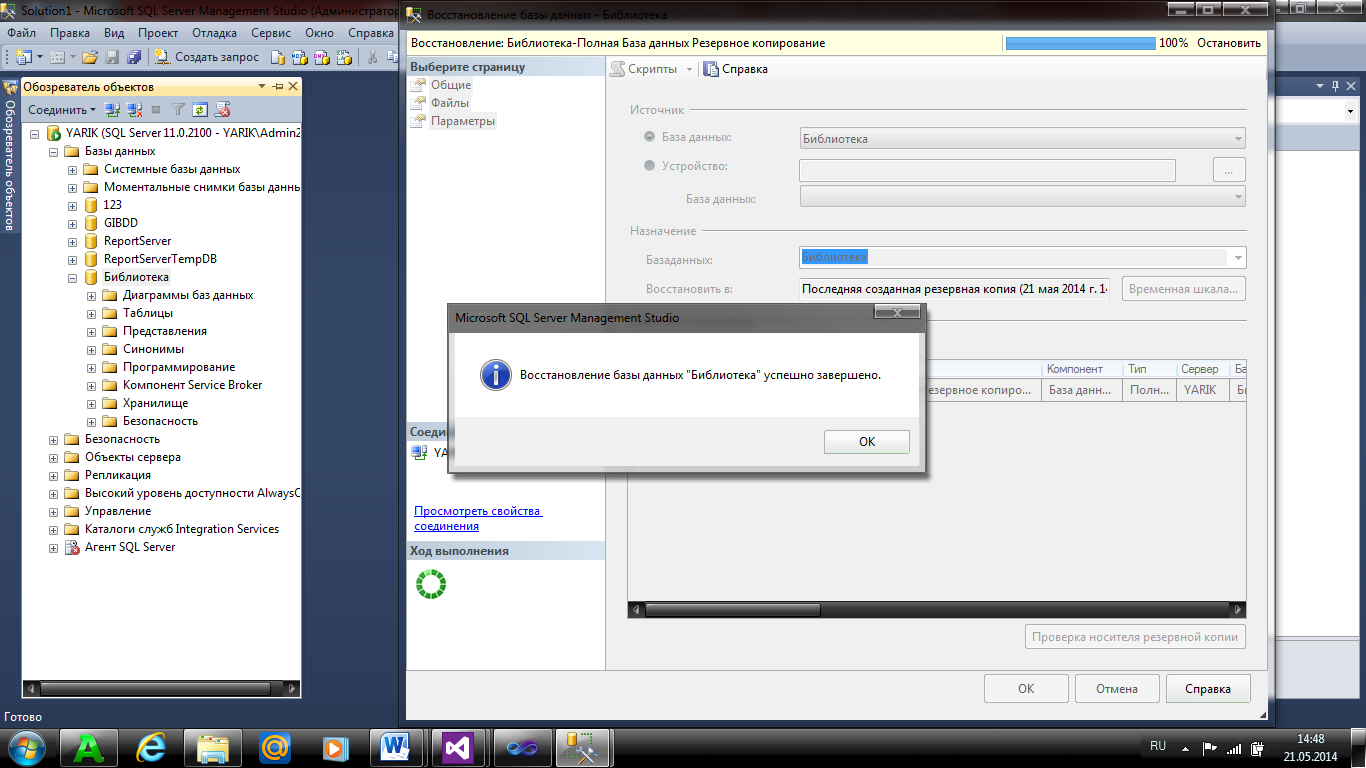Select the База данных source radio button
Image resolution: width=1366 pixels, height=768 pixels.
tap(650, 137)
